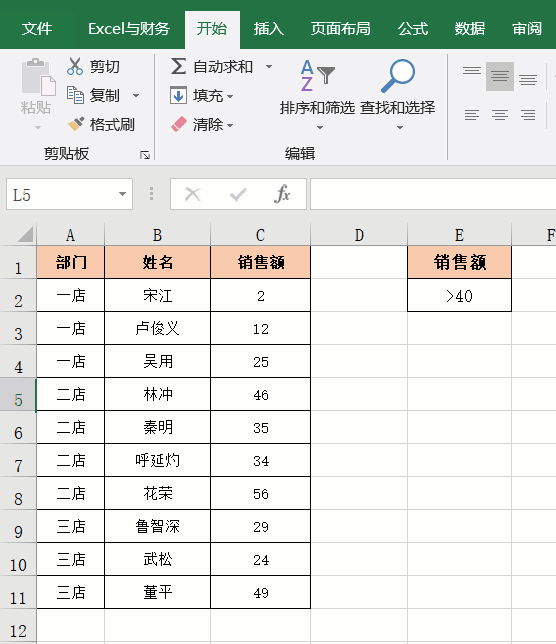Click the Clear eraser icon

tap(179, 124)
